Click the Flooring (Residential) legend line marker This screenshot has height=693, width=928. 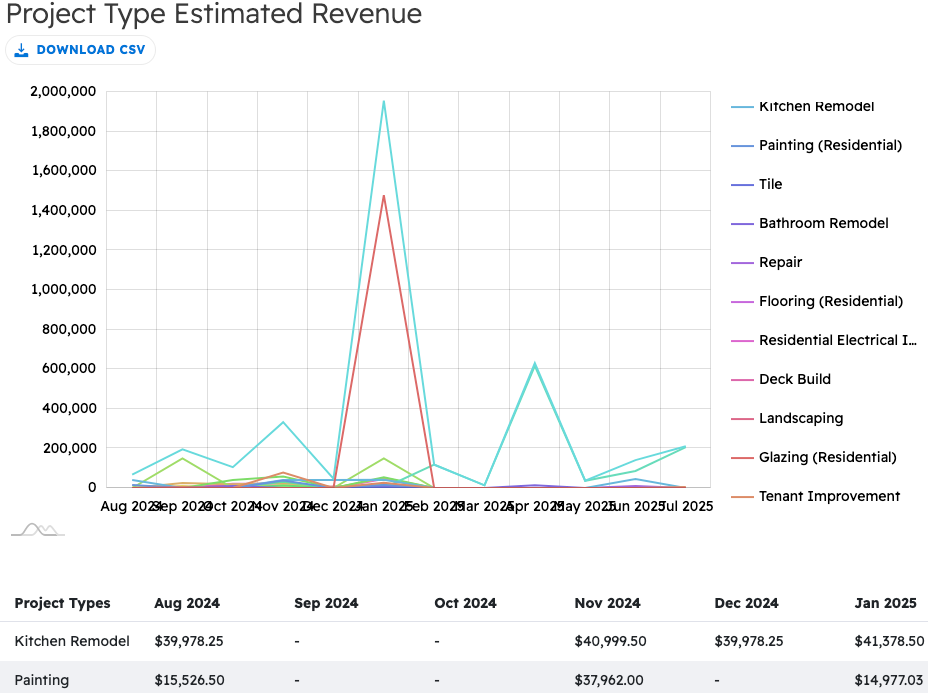click(x=742, y=302)
